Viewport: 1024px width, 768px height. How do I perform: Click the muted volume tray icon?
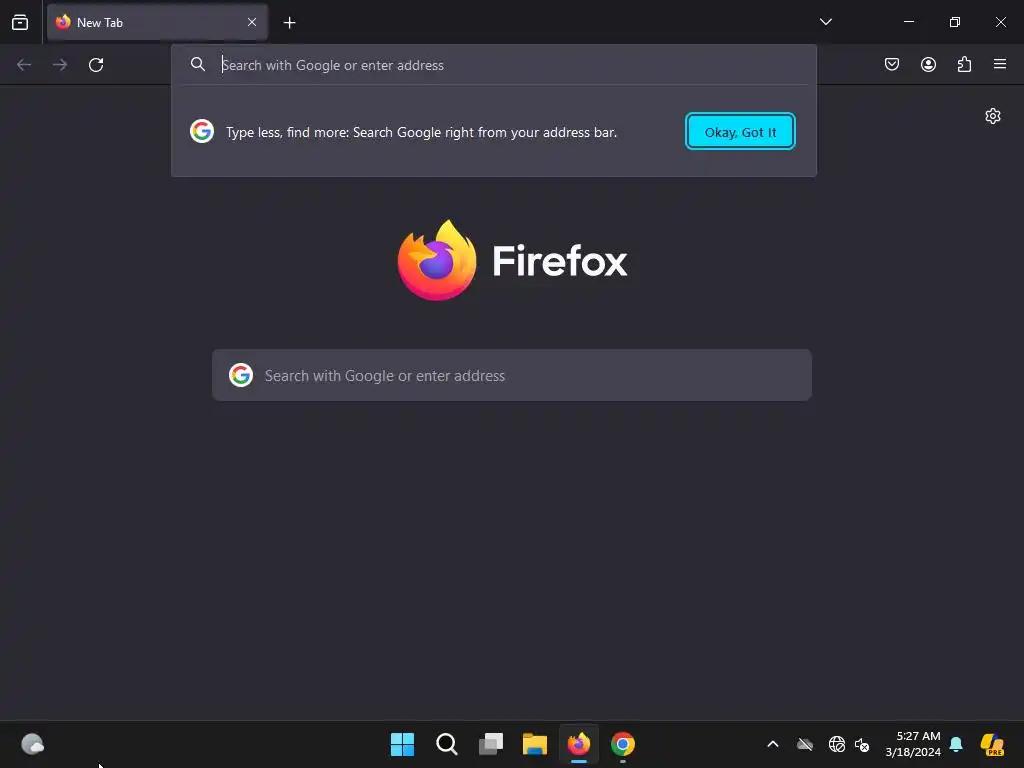862,744
